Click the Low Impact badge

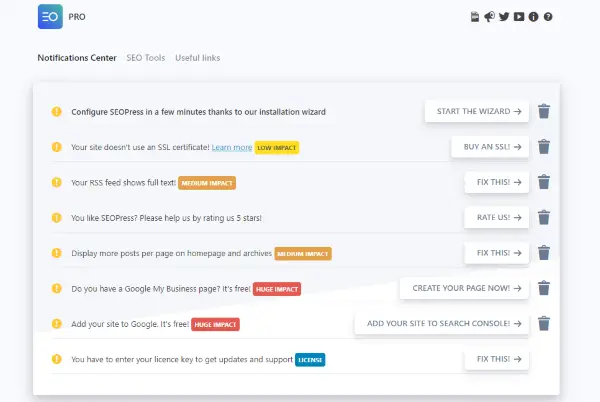pos(277,148)
